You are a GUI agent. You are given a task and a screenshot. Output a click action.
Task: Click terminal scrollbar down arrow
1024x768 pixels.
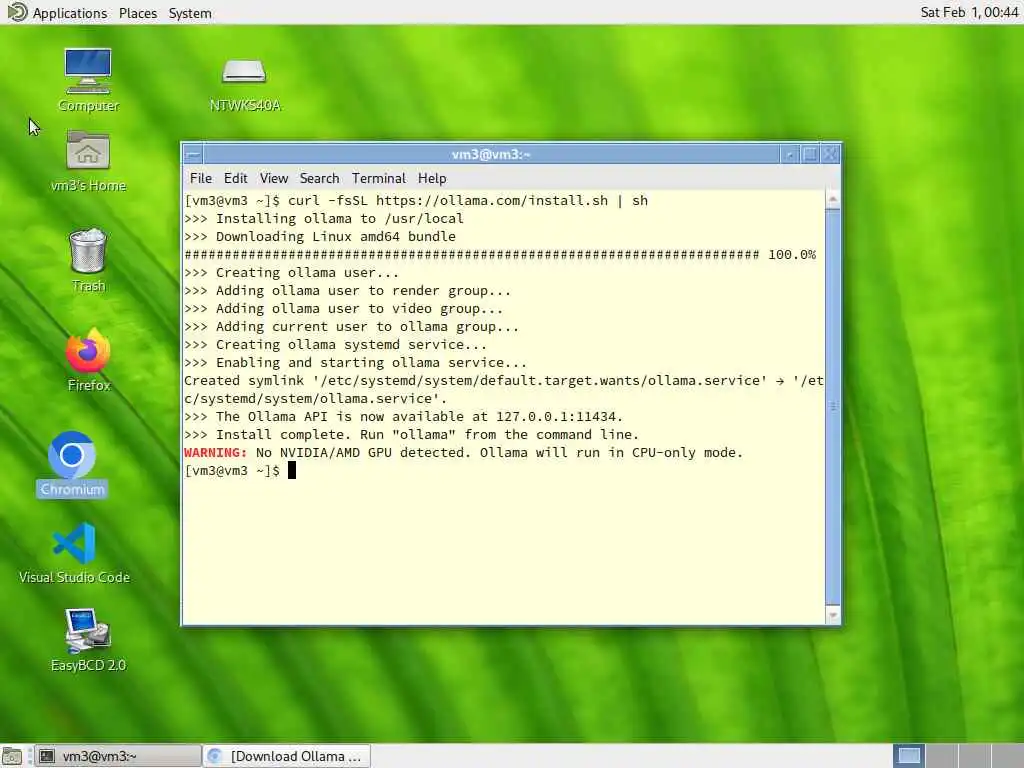pyautogui.click(x=833, y=615)
